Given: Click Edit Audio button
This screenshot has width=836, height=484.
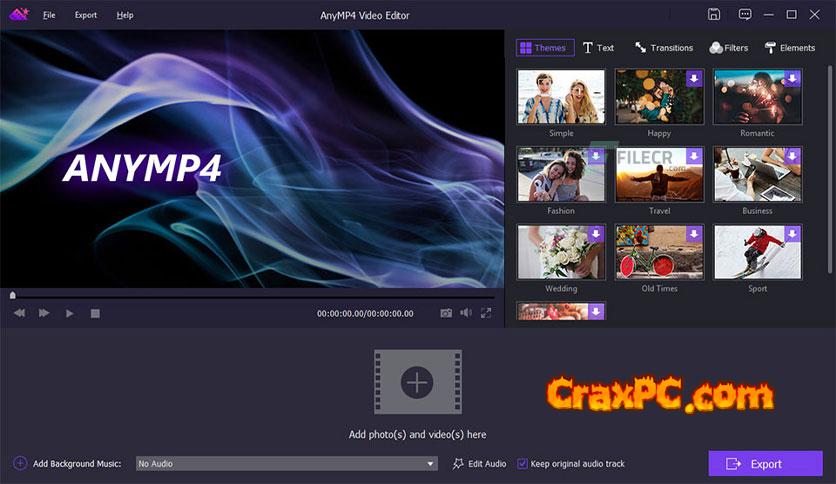Looking at the screenshot, I should coord(479,464).
